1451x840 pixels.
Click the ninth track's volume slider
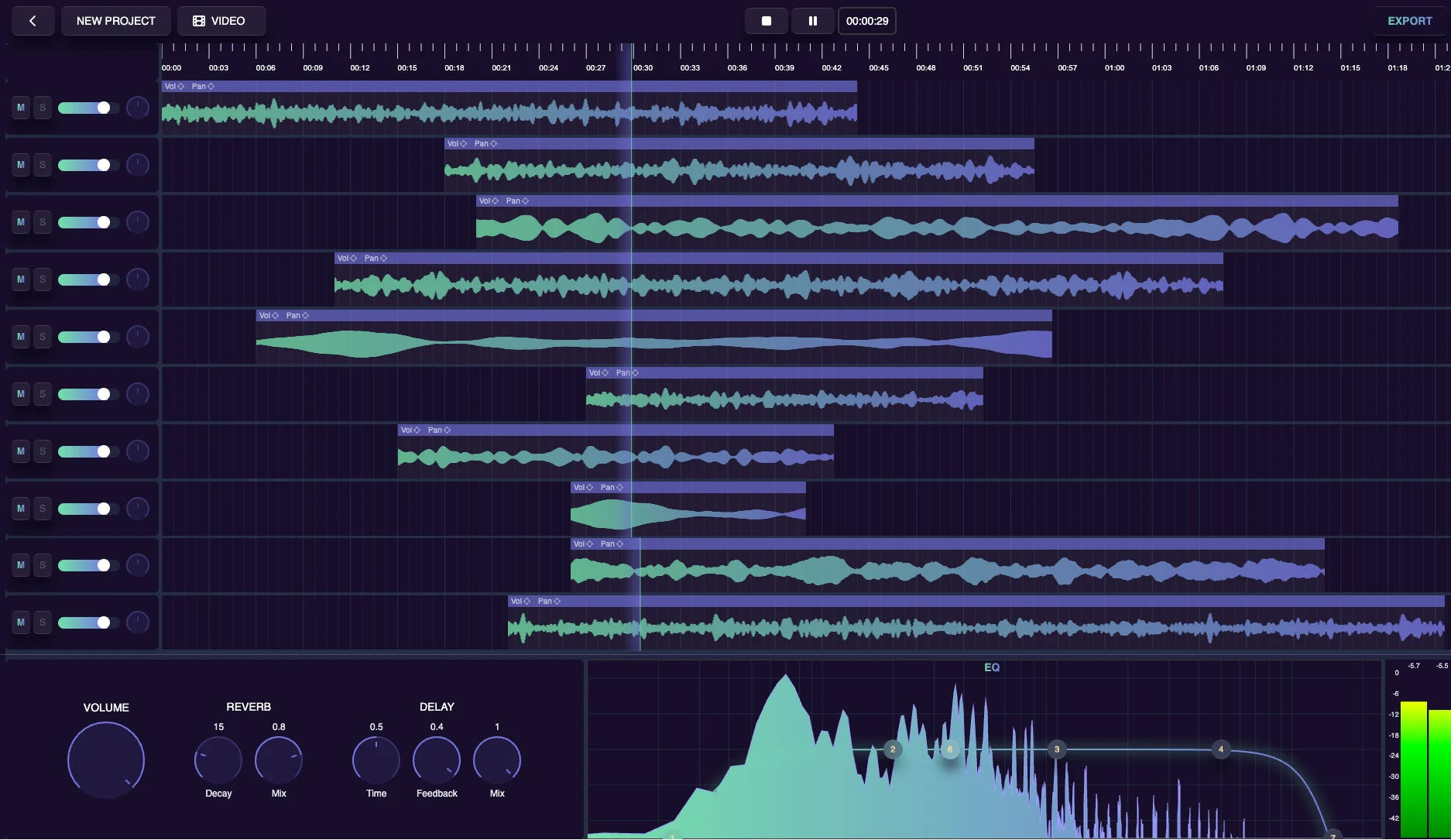[88, 566]
